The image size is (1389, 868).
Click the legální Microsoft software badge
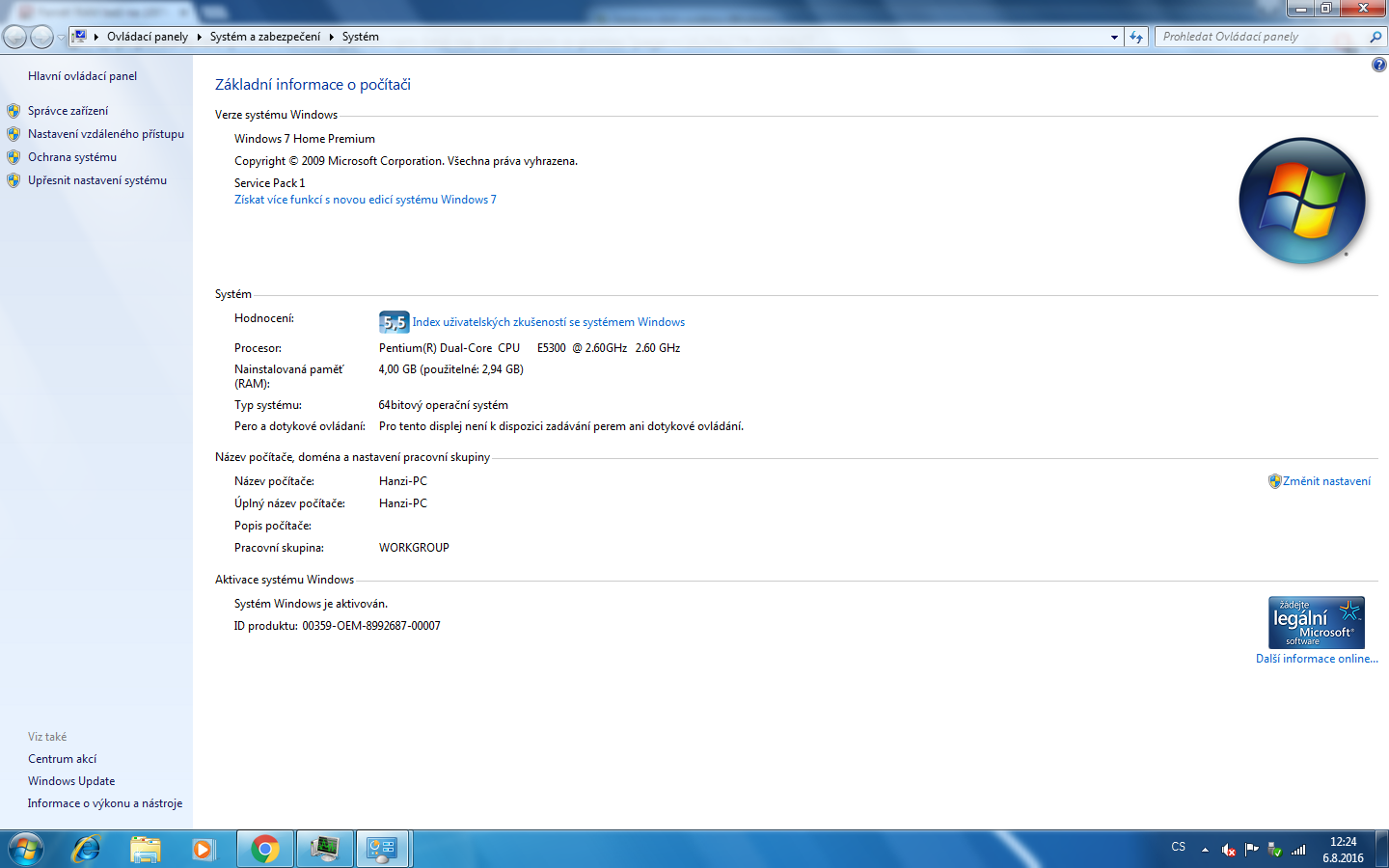(1317, 622)
